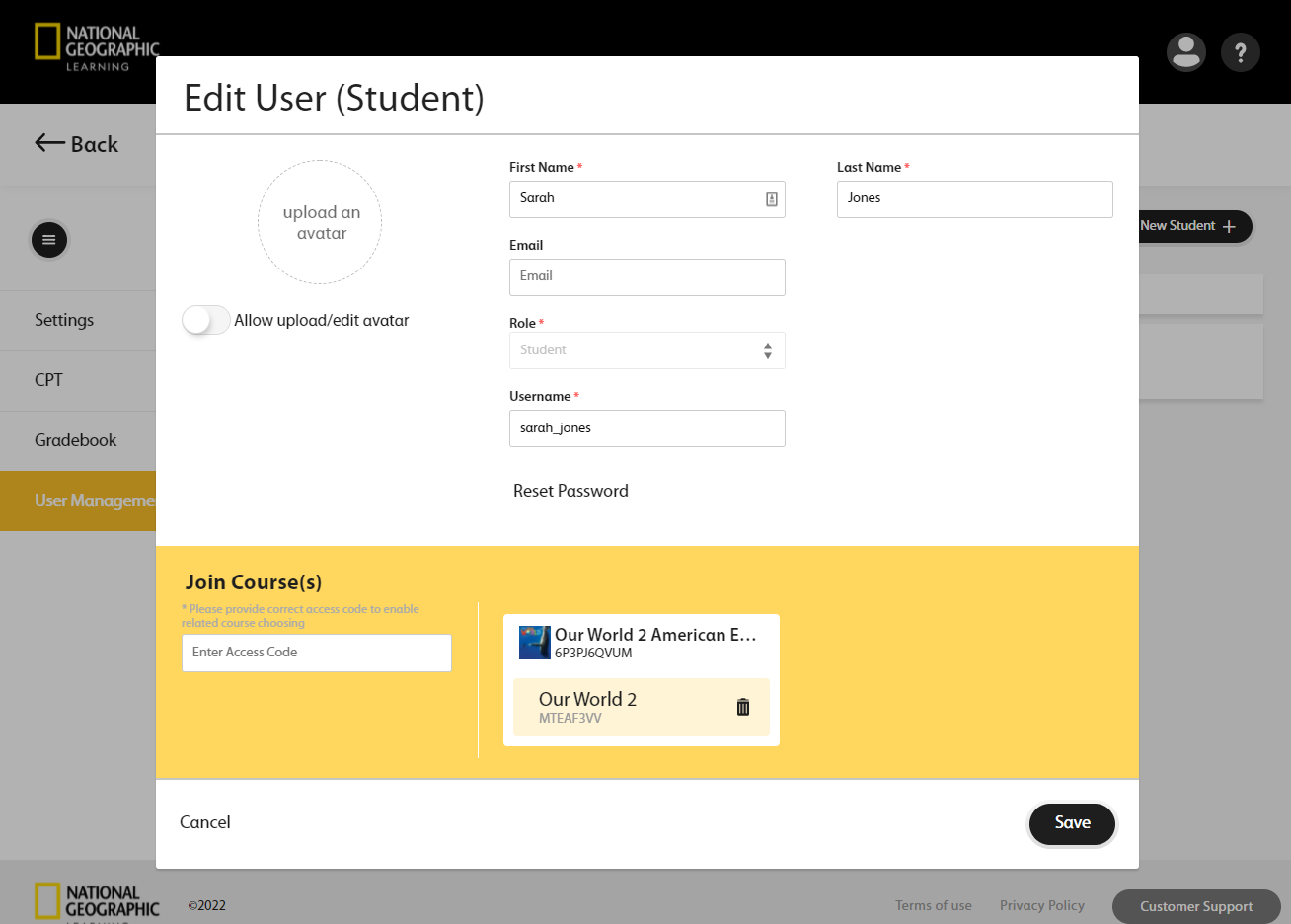This screenshot has height=924, width=1291.
Task: Open Settings in the sidebar
Action: coord(78,320)
